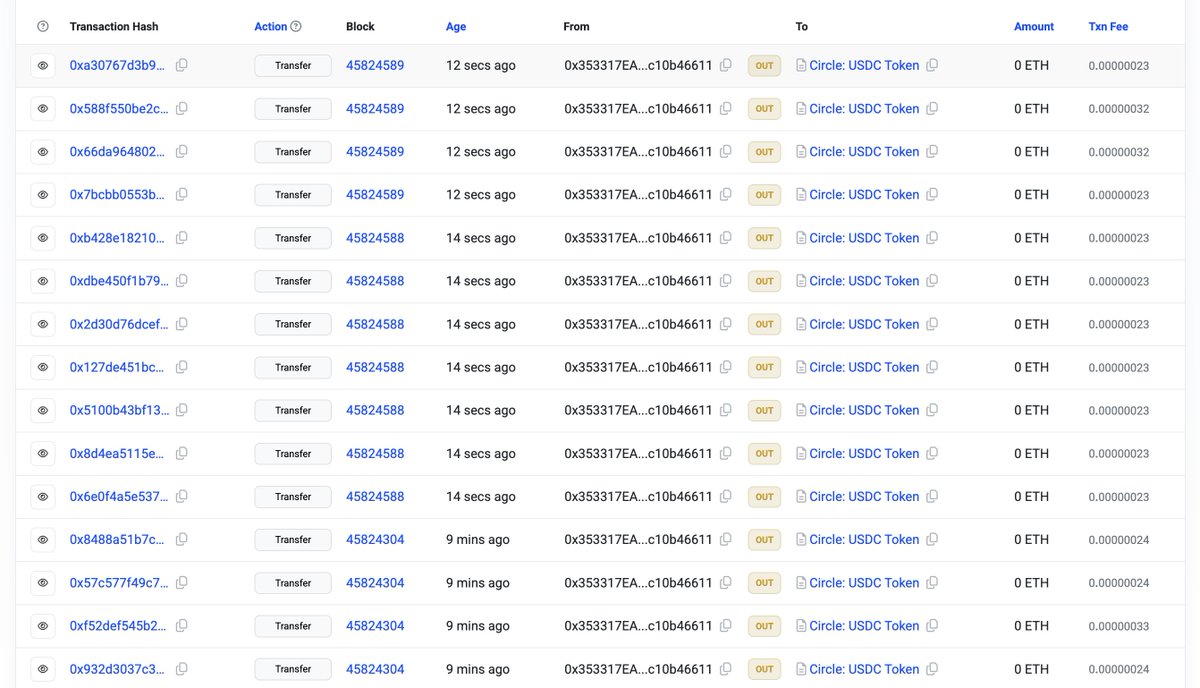
Task: Click fee 0.00000033 in row 0xf52def545b2
Action: coord(1119,626)
